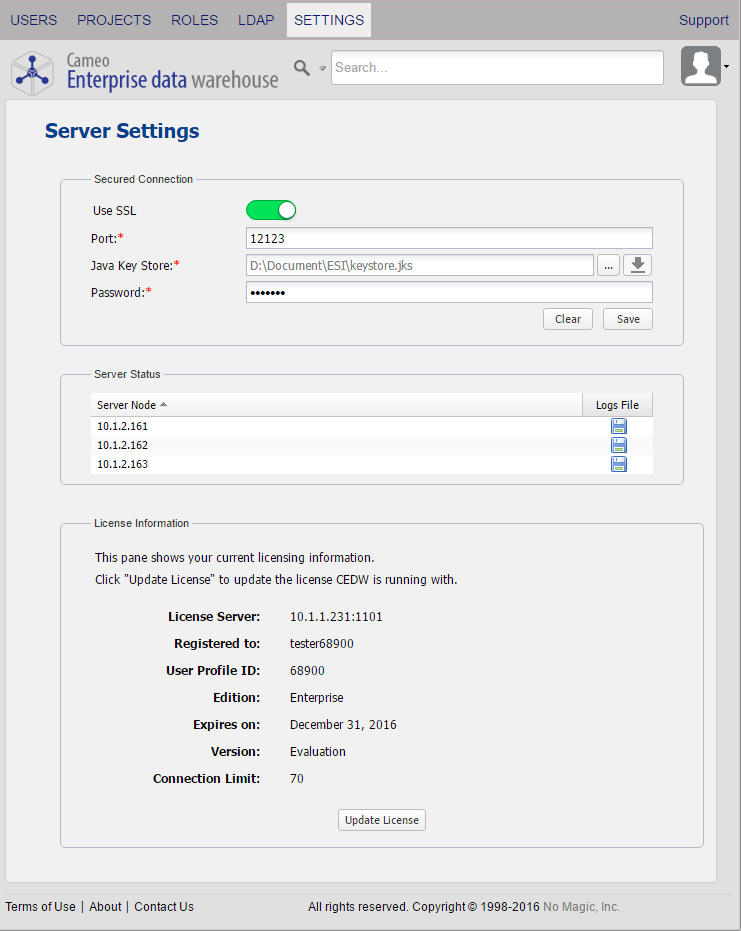The image size is (741, 931).
Task: Save logs file for node 10.1.2.162
Action: coord(619,445)
